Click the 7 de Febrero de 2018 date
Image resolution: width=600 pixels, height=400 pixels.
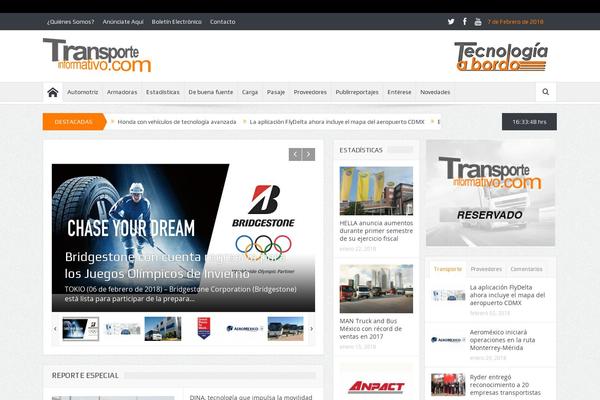click(515, 22)
